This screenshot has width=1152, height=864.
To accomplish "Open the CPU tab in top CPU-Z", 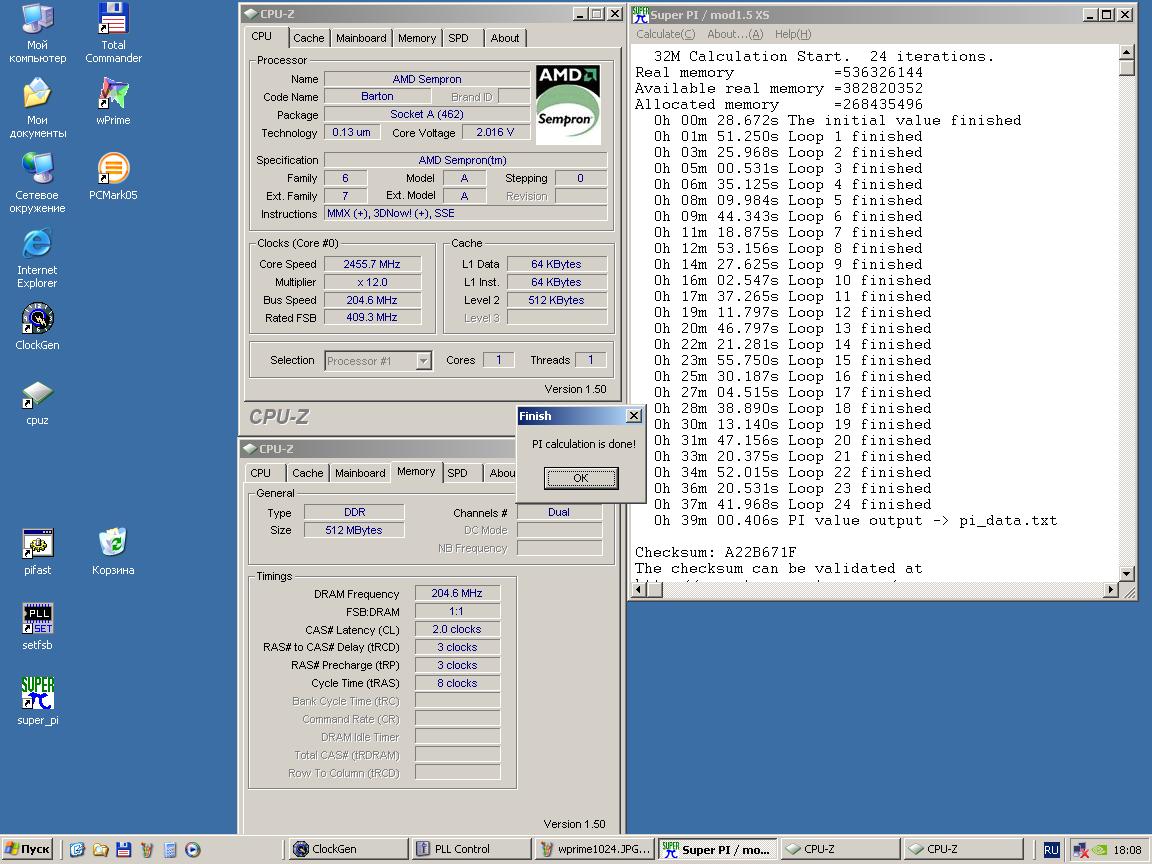I will (262, 37).
